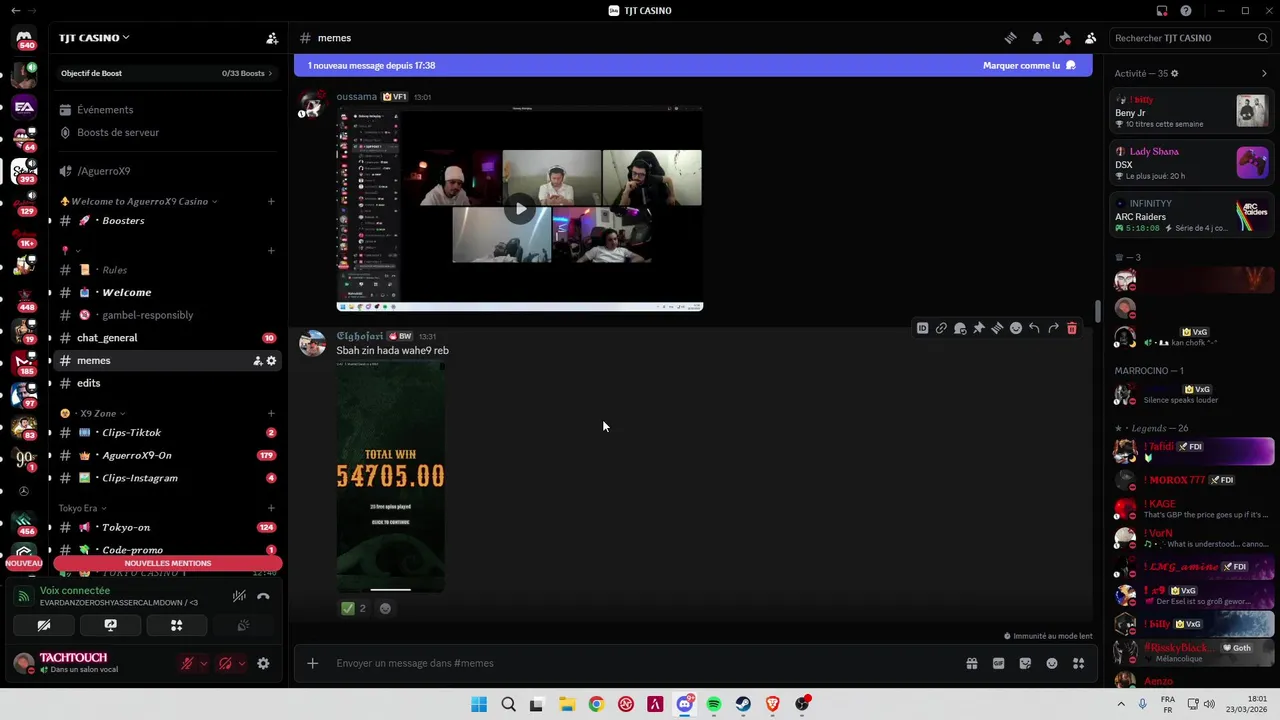1280x720 pixels.
Task: Turn on camera in voice panel
Action: 44,625
